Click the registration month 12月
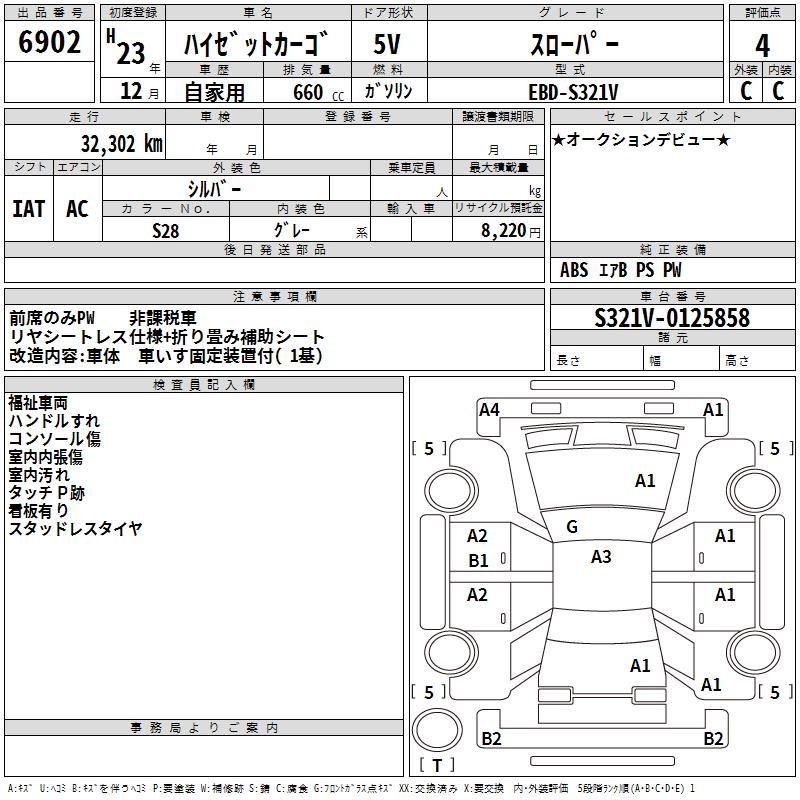 tap(139, 92)
